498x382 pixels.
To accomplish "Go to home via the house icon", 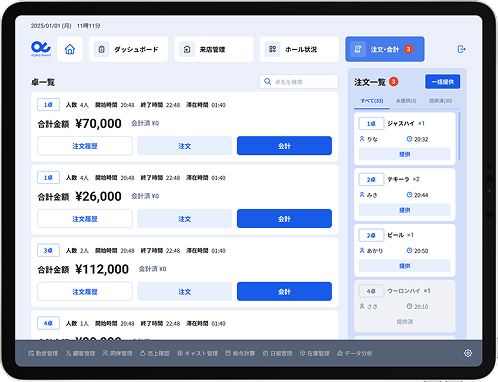I will [x=70, y=49].
